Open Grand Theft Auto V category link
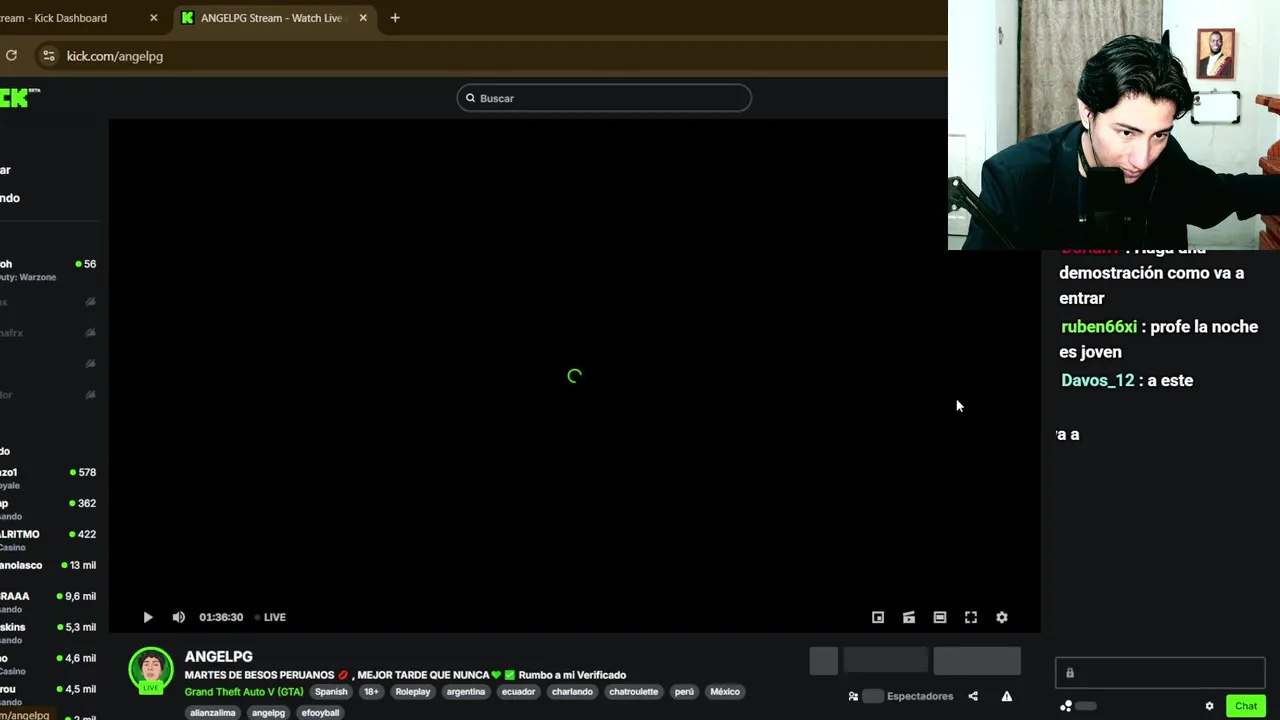This screenshot has height=720, width=1280. (x=244, y=692)
